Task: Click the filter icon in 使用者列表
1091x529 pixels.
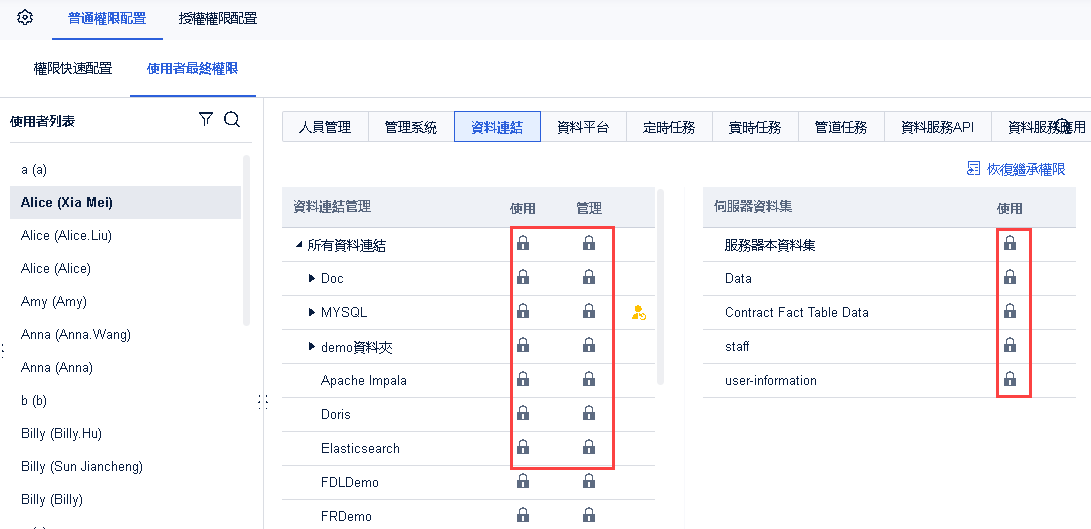Action: (206, 120)
